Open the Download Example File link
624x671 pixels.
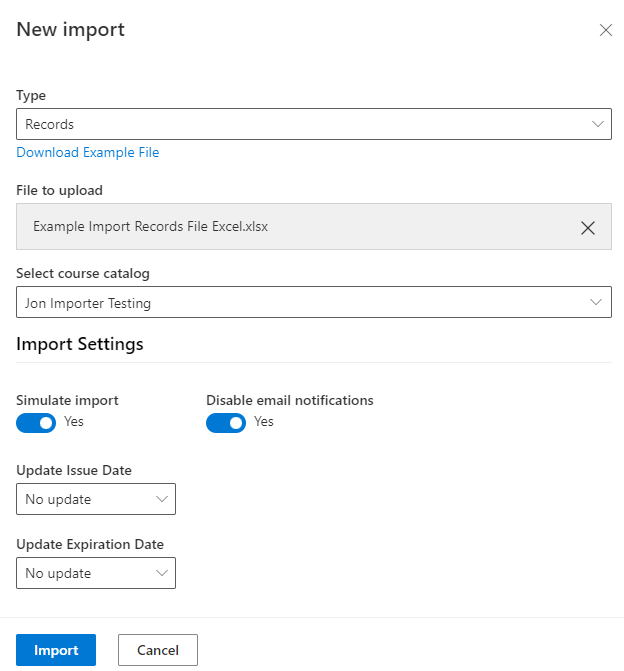pos(88,152)
